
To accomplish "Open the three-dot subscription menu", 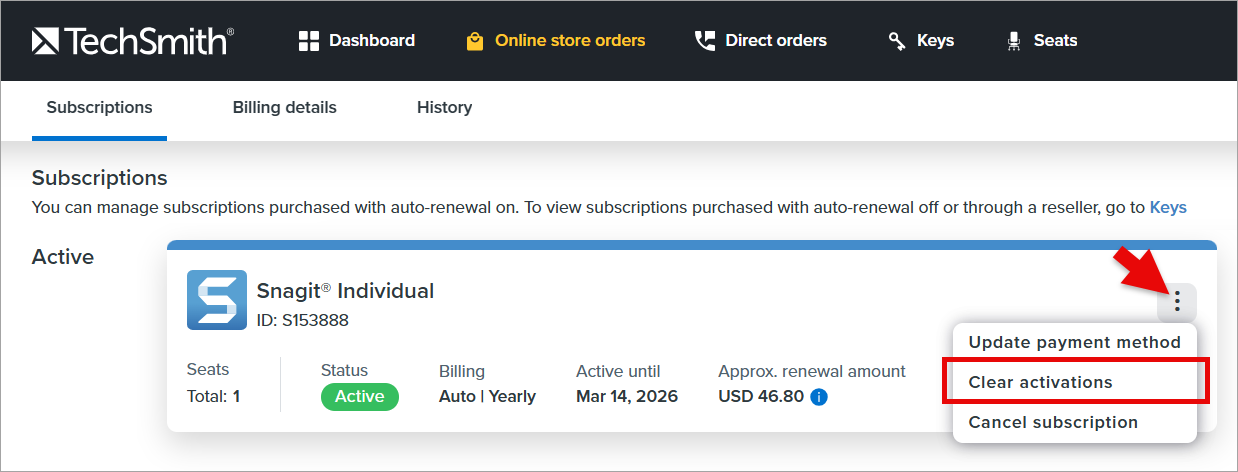I will 1177,300.
